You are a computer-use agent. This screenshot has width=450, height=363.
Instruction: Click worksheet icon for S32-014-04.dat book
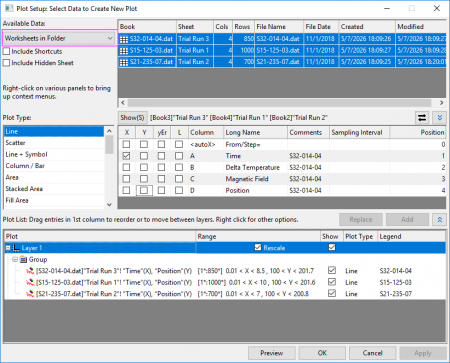click(x=124, y=39)
